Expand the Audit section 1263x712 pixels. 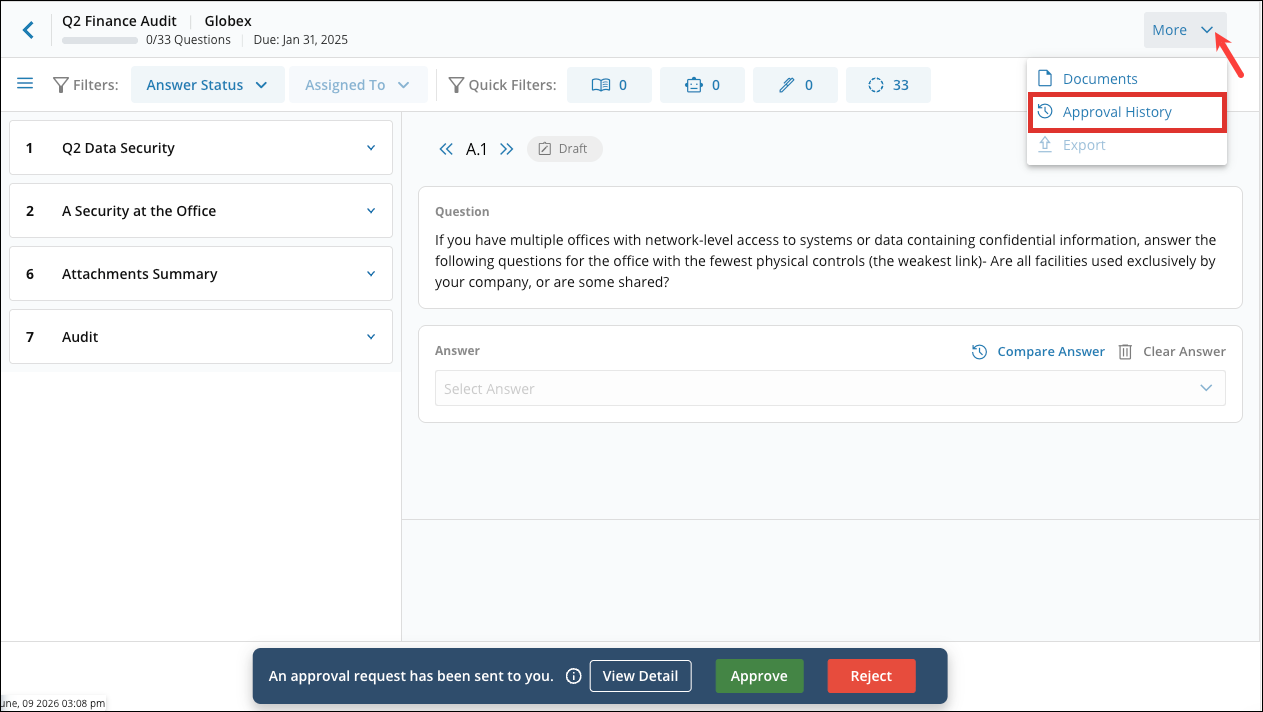pyautogui.click(x=201, y=337)
